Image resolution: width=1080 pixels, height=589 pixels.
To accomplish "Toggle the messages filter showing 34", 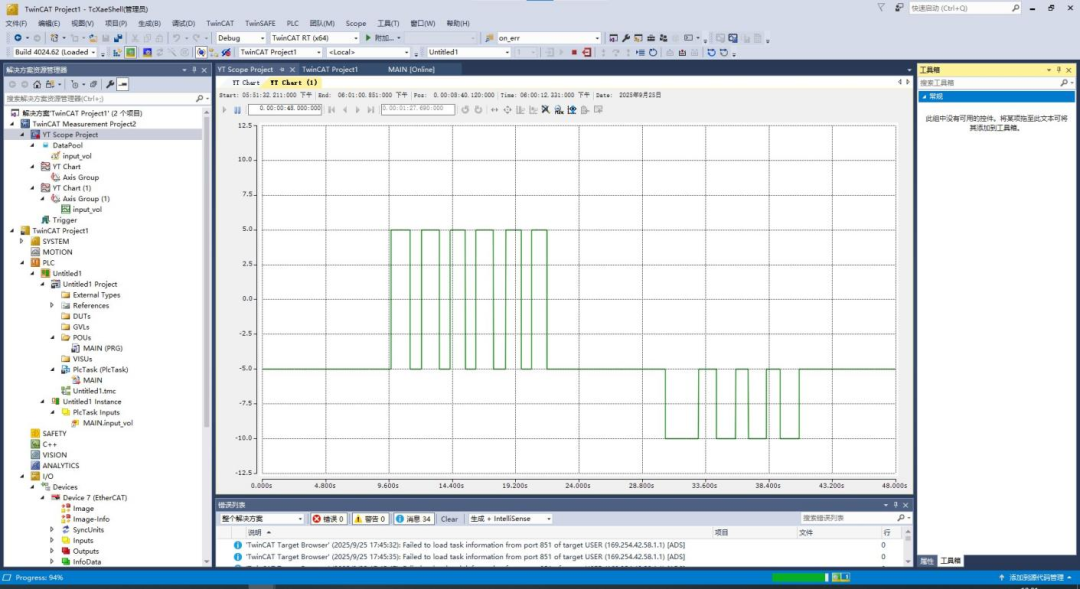I will 414,519.
